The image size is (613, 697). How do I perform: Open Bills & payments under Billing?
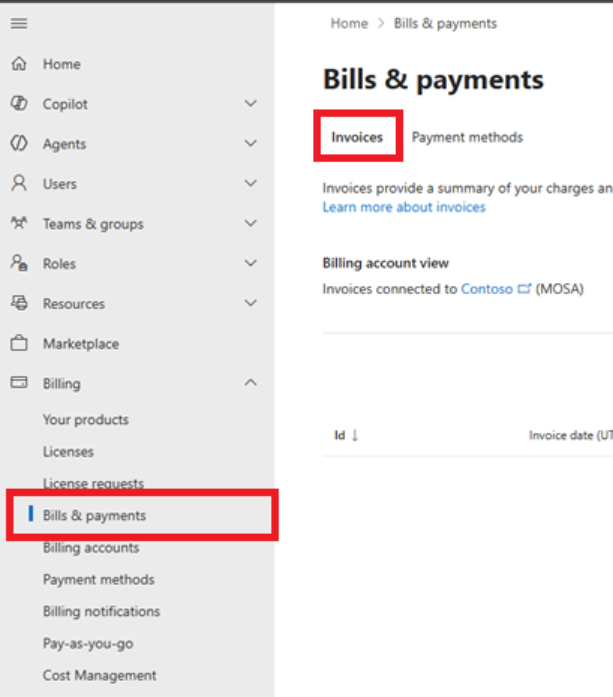94,516
